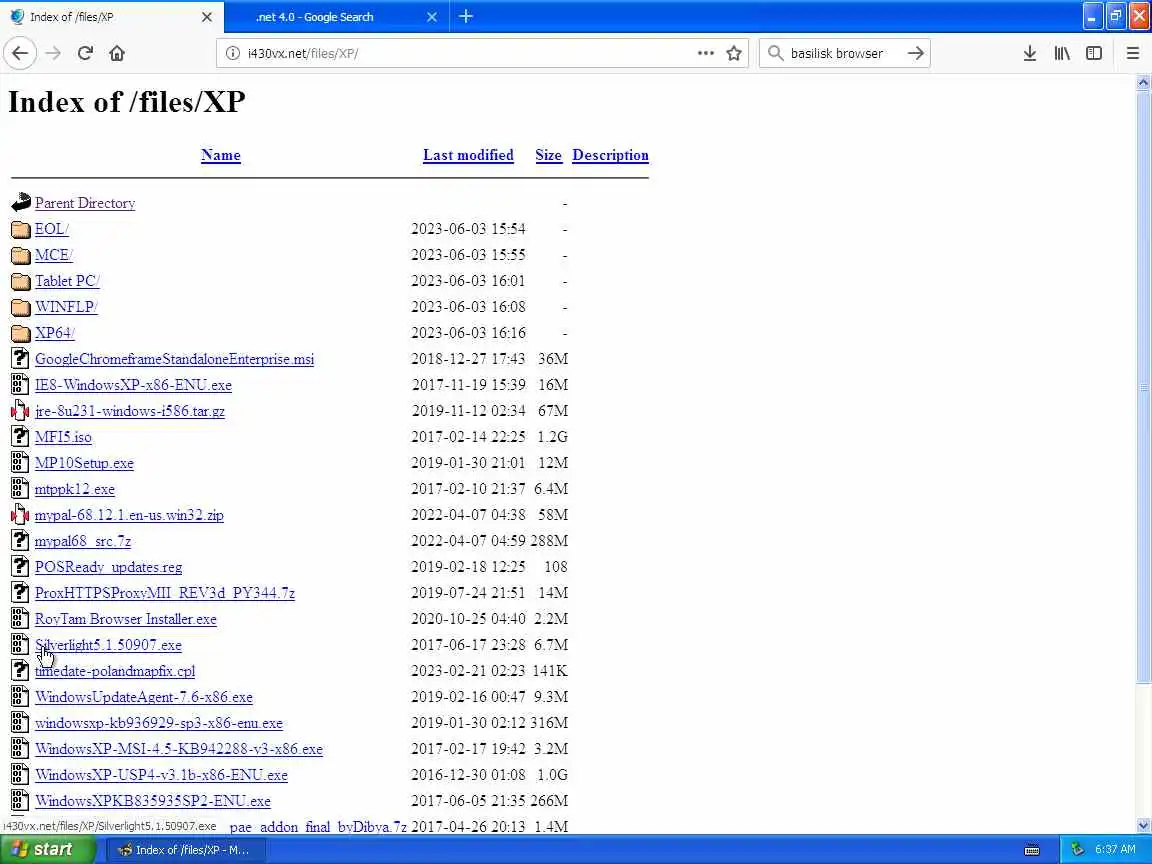Submit the basilisk browser search arrow
This screenshot has height=864, width=1152.
pyautogui.click(x=915, y=53)
